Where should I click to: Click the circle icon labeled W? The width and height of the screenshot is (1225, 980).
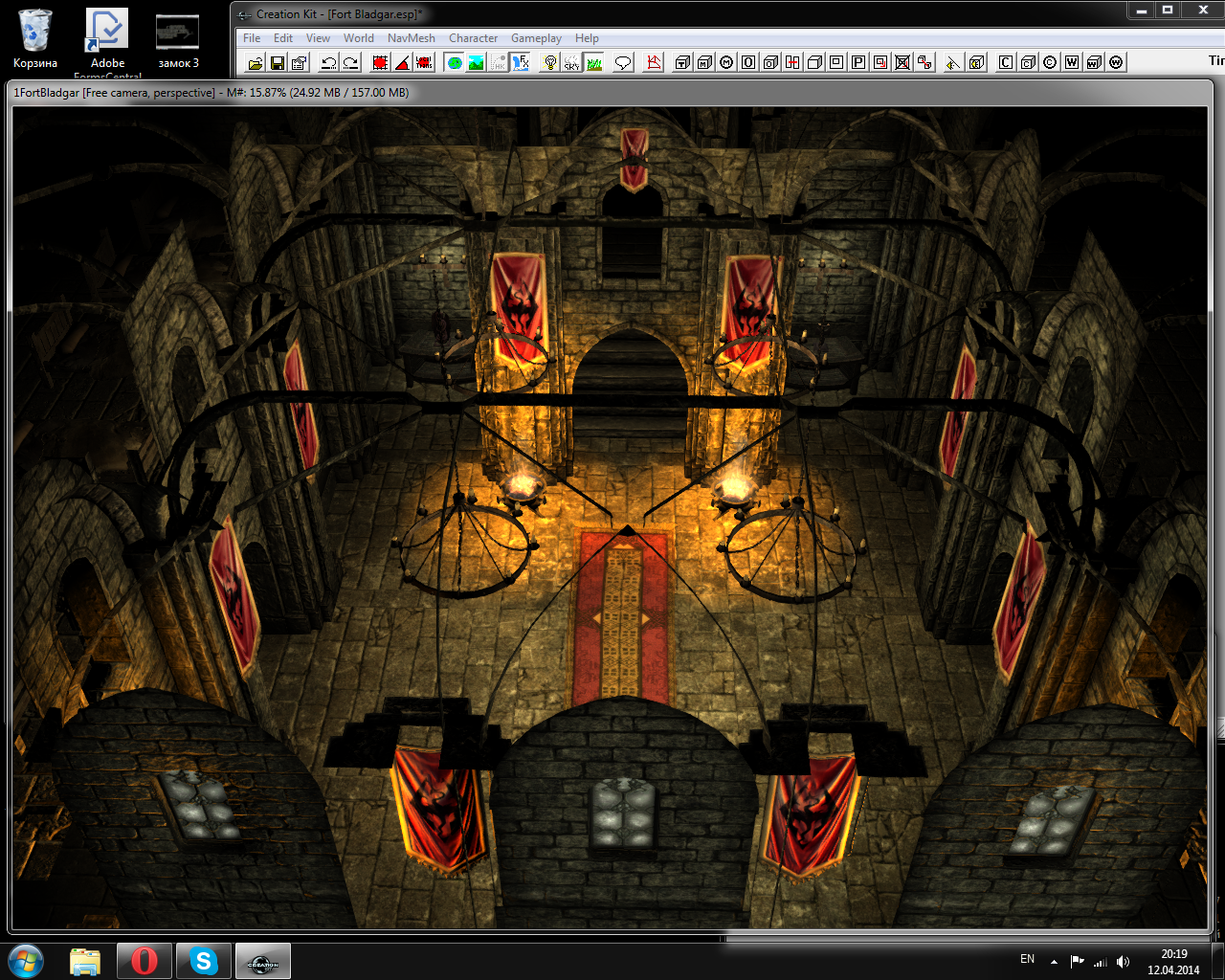pyautogui.click(x=1115, y=62)
